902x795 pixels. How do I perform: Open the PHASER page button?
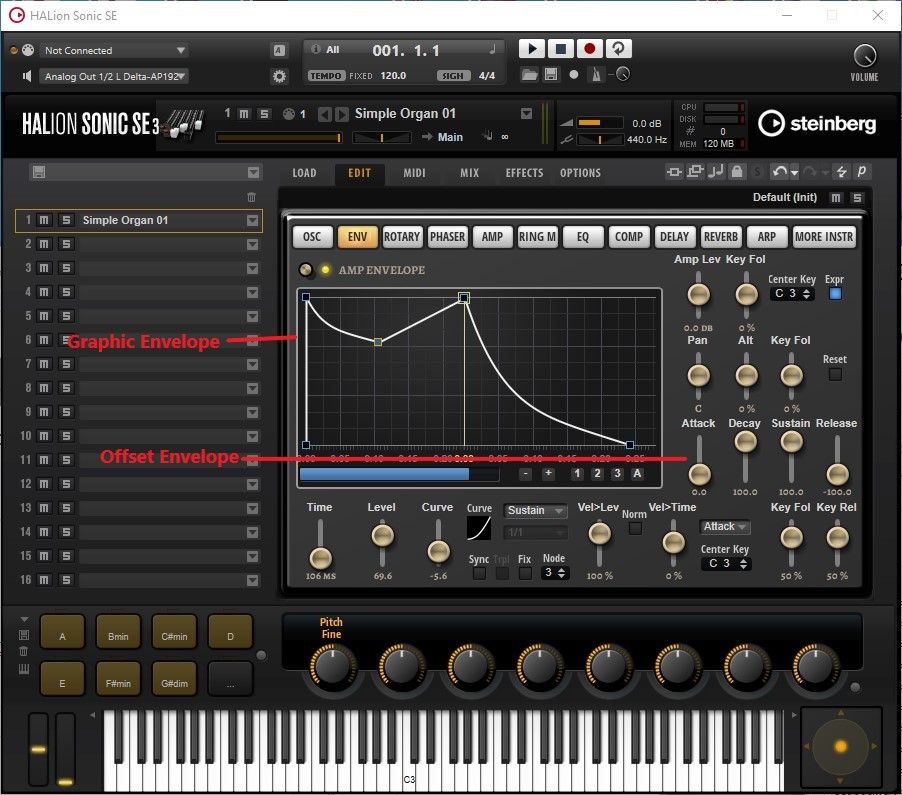(x=447, y=236)
